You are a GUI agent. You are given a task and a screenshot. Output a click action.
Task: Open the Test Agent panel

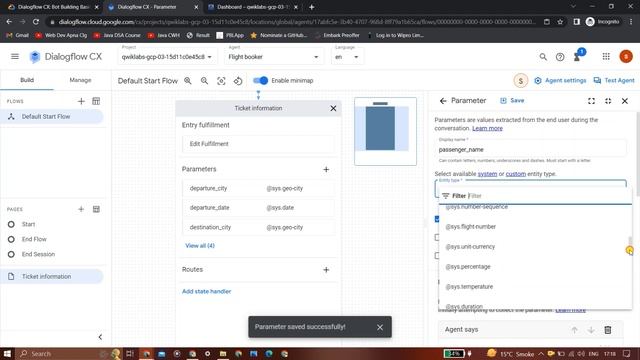click(x=614, y=80)
